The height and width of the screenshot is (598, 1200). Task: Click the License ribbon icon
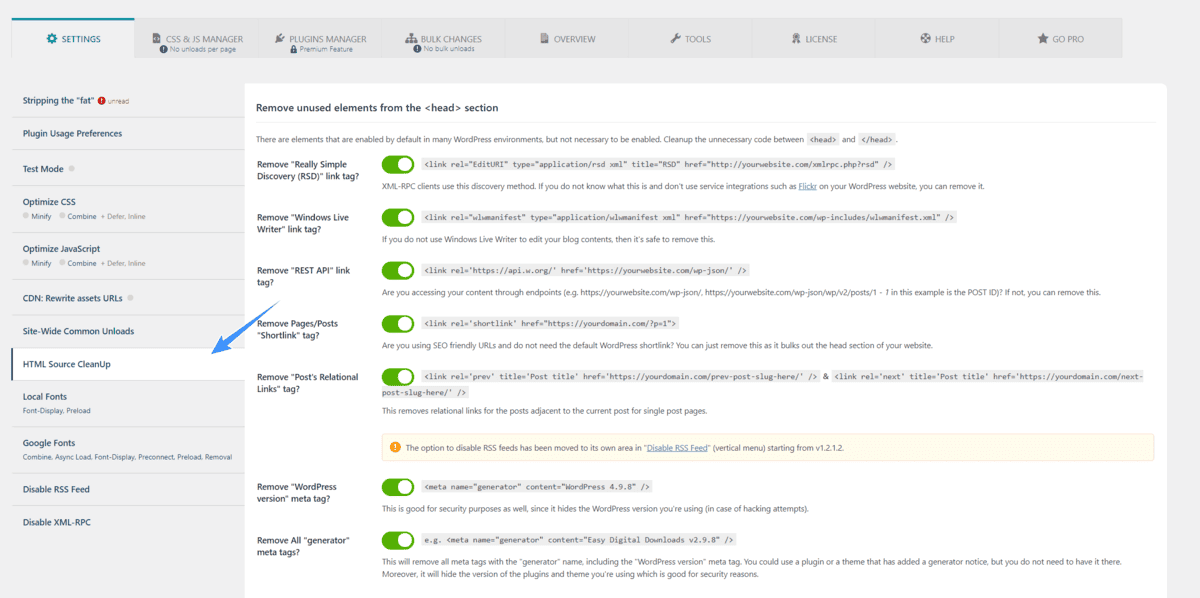(x=796, y=39)
